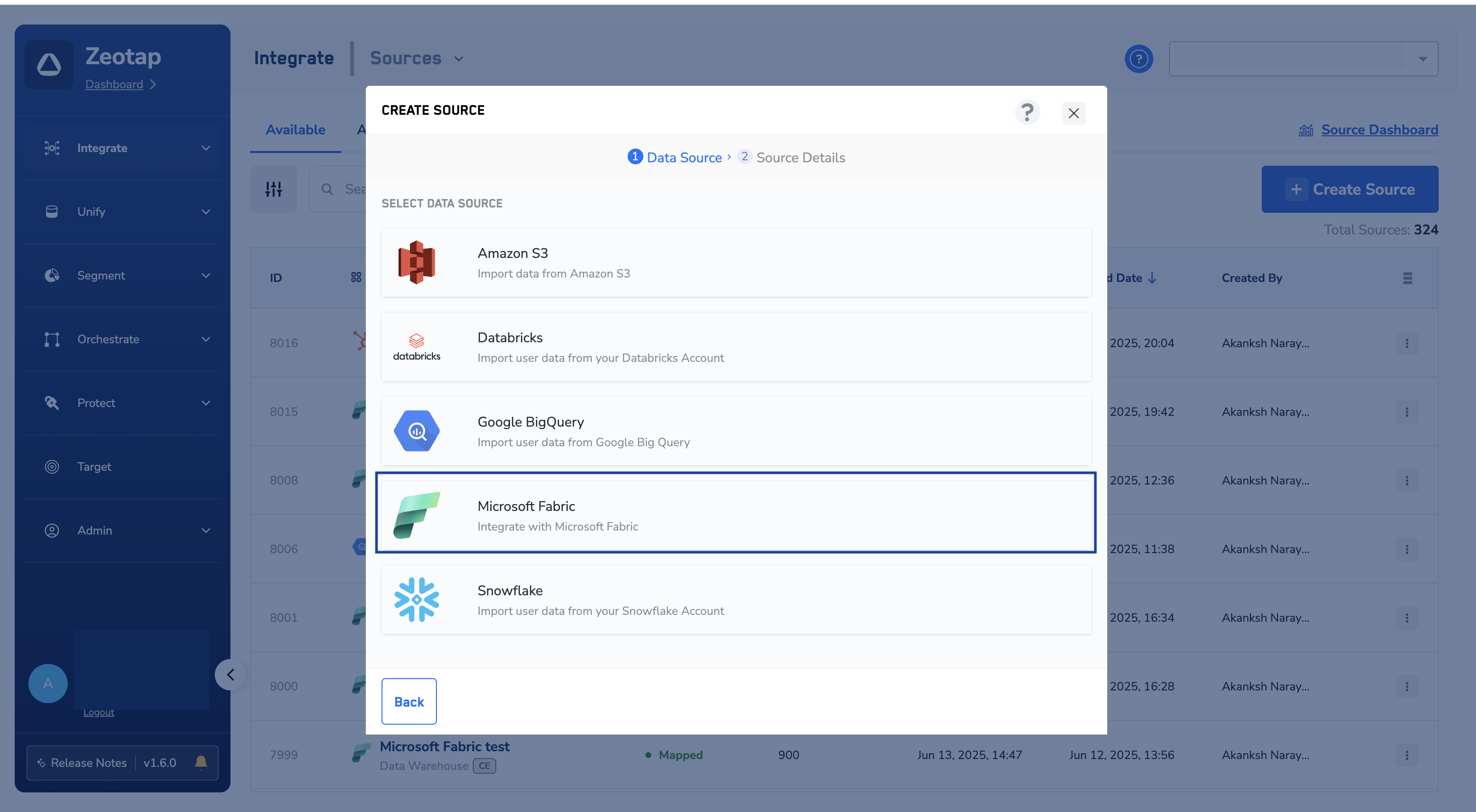Click the Google BigQuery hexagon icon
This screenshot has width=1476, height=812.
click(416, 431)
